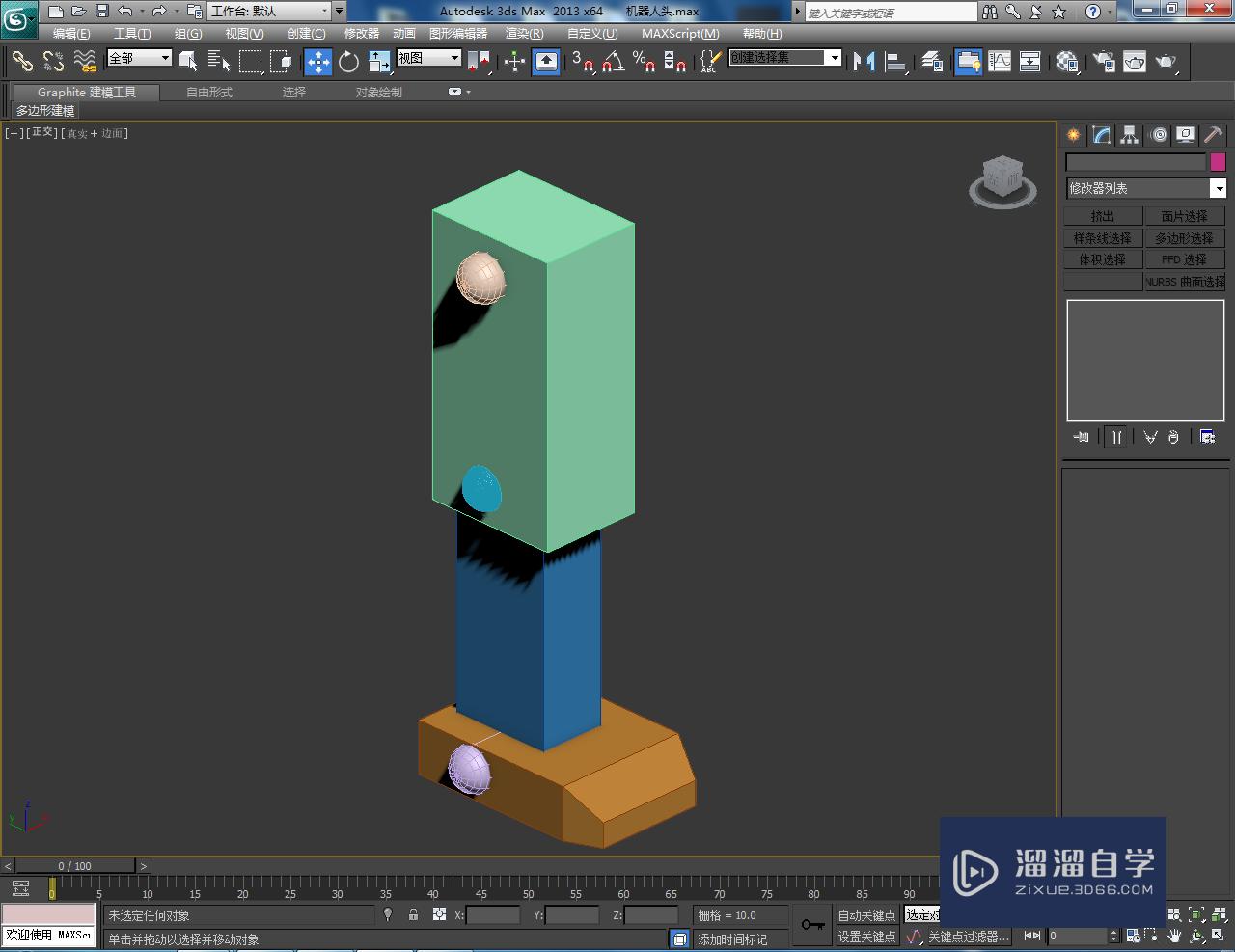
Task: Click the FFD 选择 button
Action: (1185, 259)
